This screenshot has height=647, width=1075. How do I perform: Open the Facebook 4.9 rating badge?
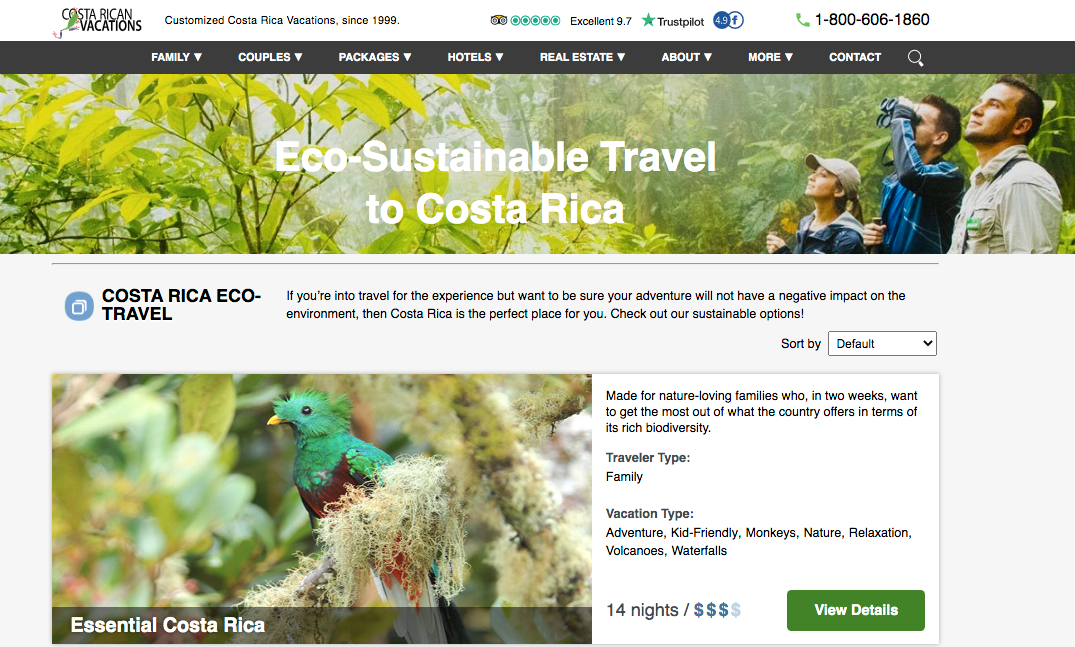click(728, 20)
